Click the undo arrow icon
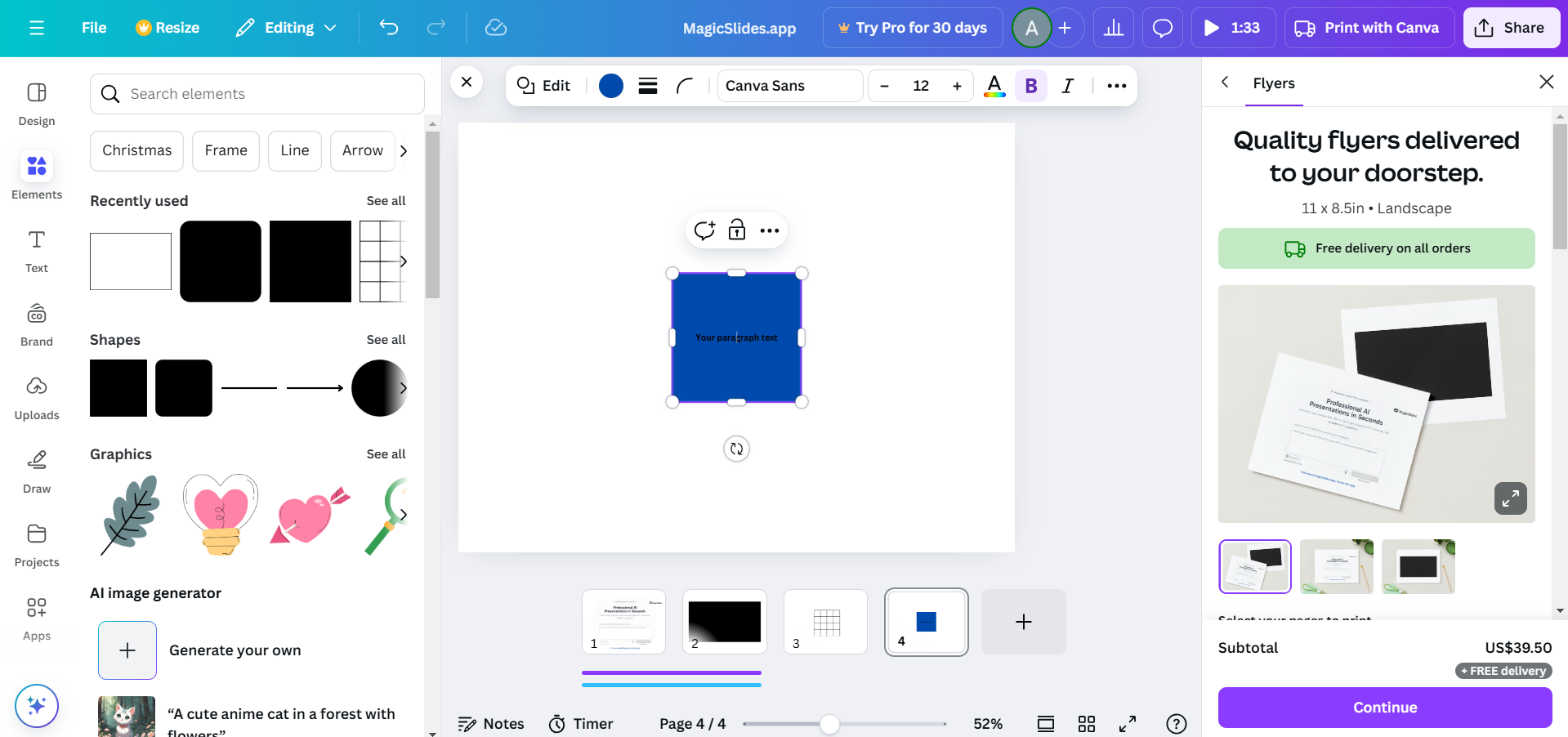 tap(389, 28)
